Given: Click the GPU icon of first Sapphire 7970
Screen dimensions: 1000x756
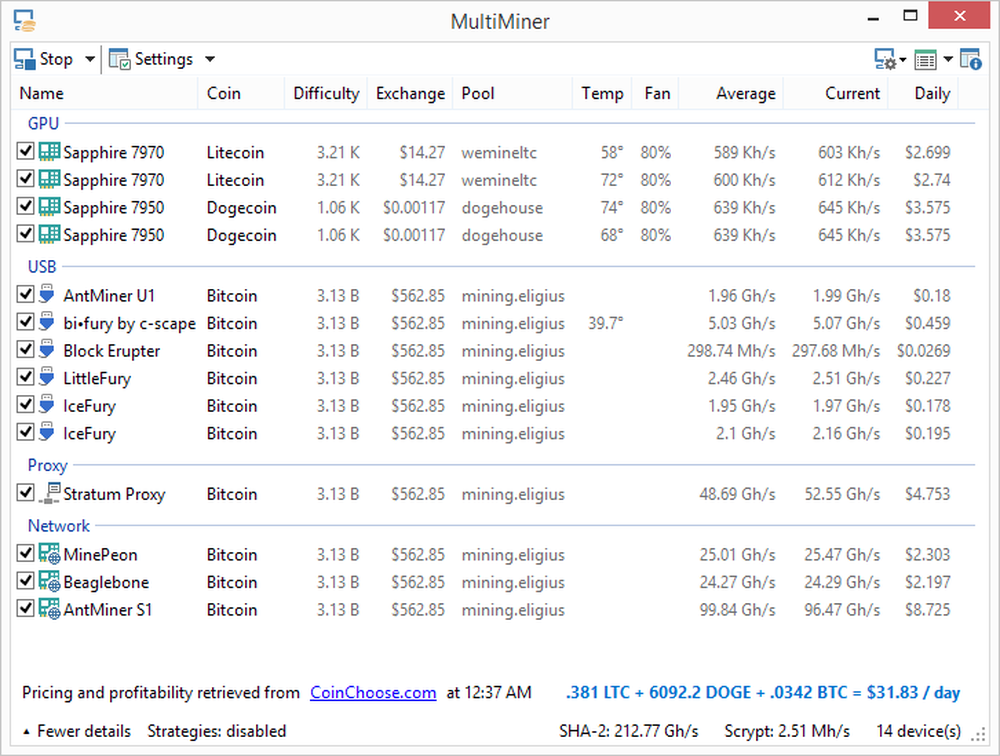Looking at the screenshot, I should pos(50,152).
